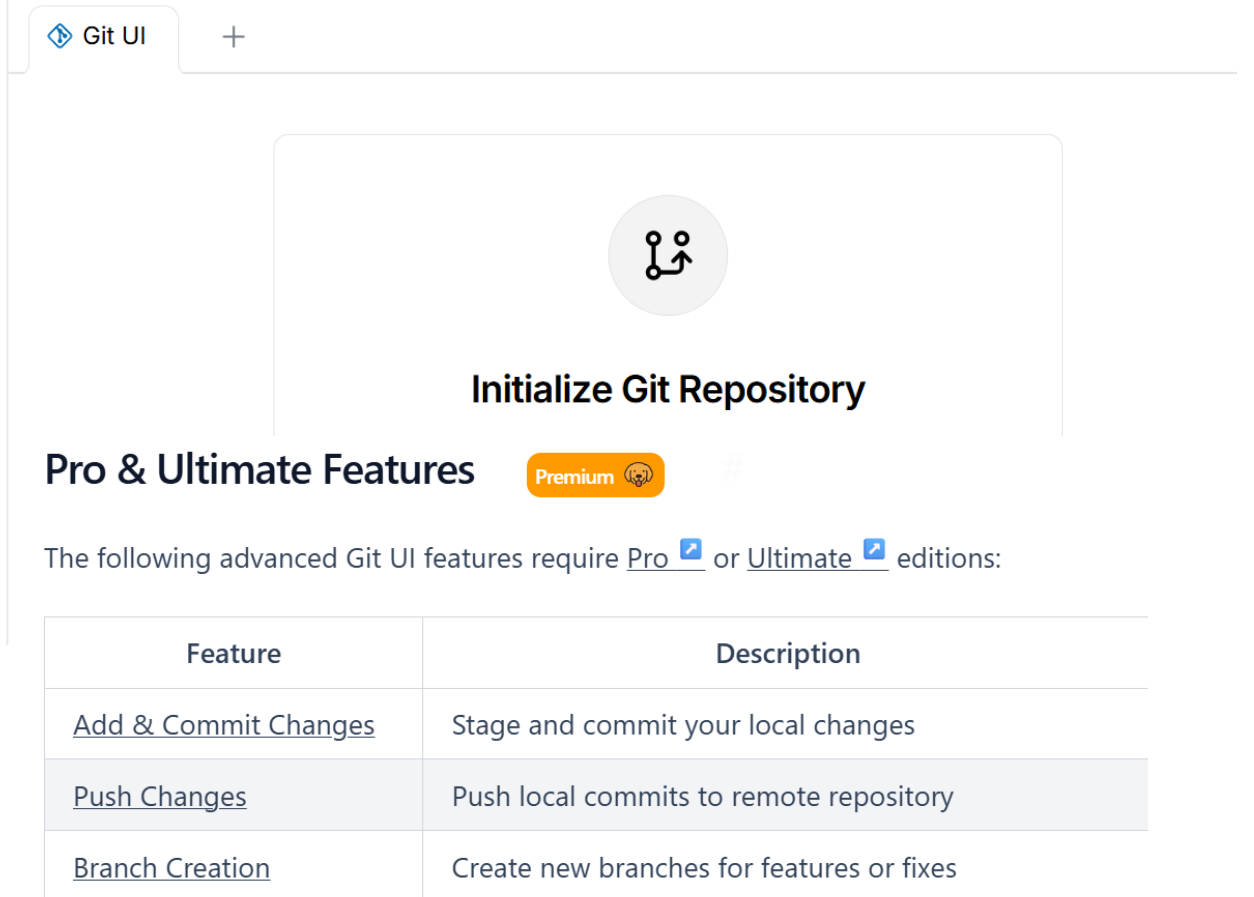
Task: Switch to the Git UI tab
Action: tap(114, 36)
